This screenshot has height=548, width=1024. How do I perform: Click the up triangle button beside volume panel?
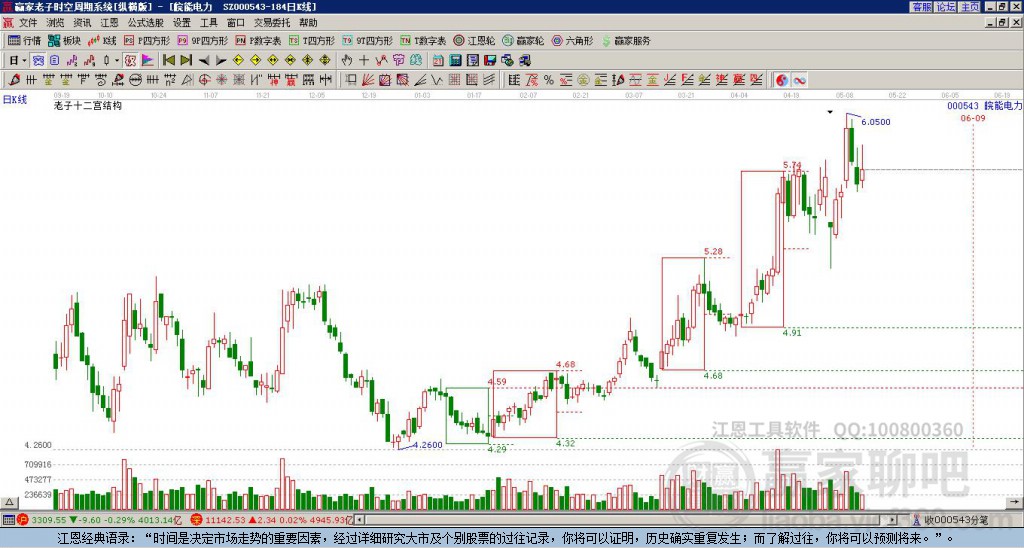coord(8,502)
